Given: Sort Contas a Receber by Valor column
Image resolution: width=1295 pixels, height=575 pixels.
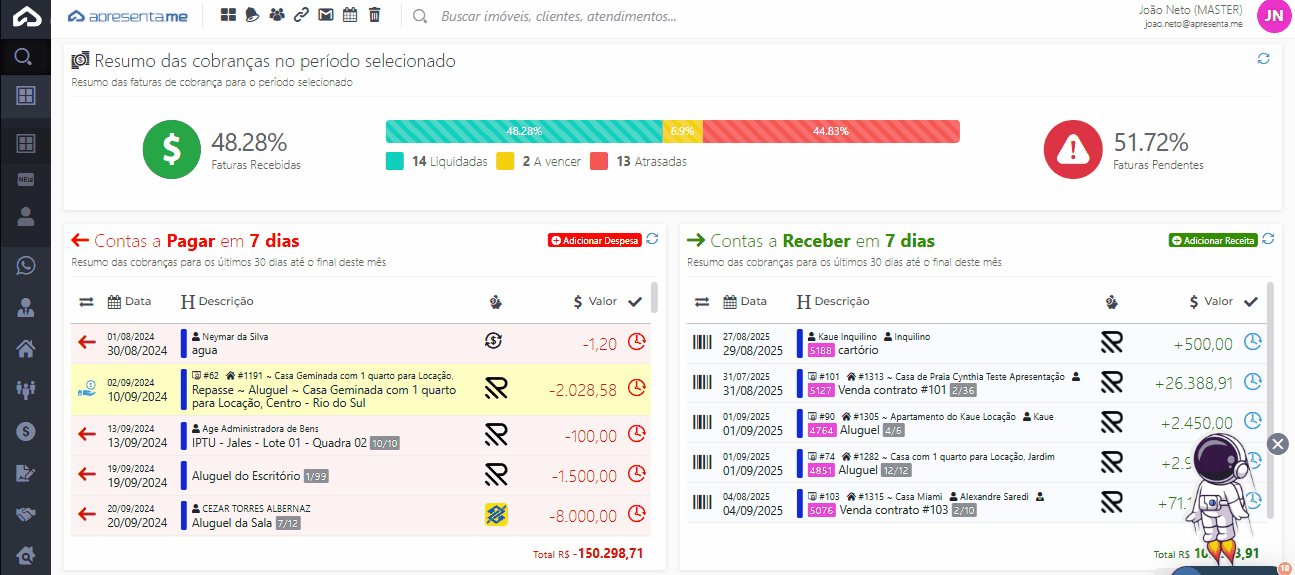Looking at the screenshot, I should pyautogui.click(x=1211, y=301).
